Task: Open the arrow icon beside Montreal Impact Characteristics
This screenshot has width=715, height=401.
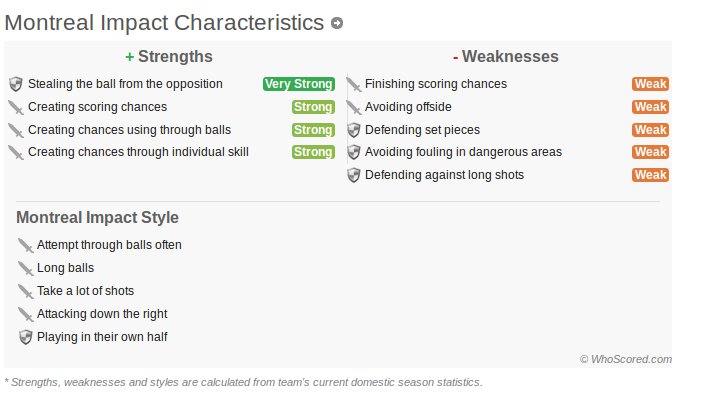Action: 337,23
